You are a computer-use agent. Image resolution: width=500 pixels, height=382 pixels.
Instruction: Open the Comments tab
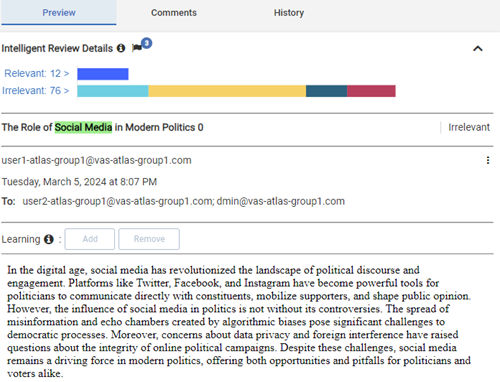click(174, 13)
